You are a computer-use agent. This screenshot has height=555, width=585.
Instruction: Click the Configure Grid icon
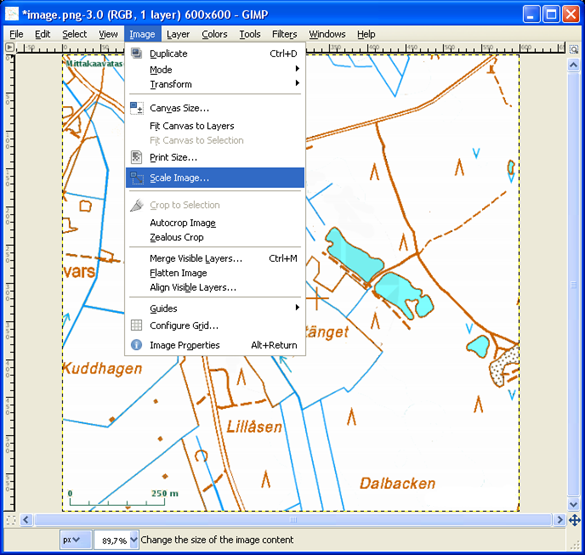click(137, 325)
